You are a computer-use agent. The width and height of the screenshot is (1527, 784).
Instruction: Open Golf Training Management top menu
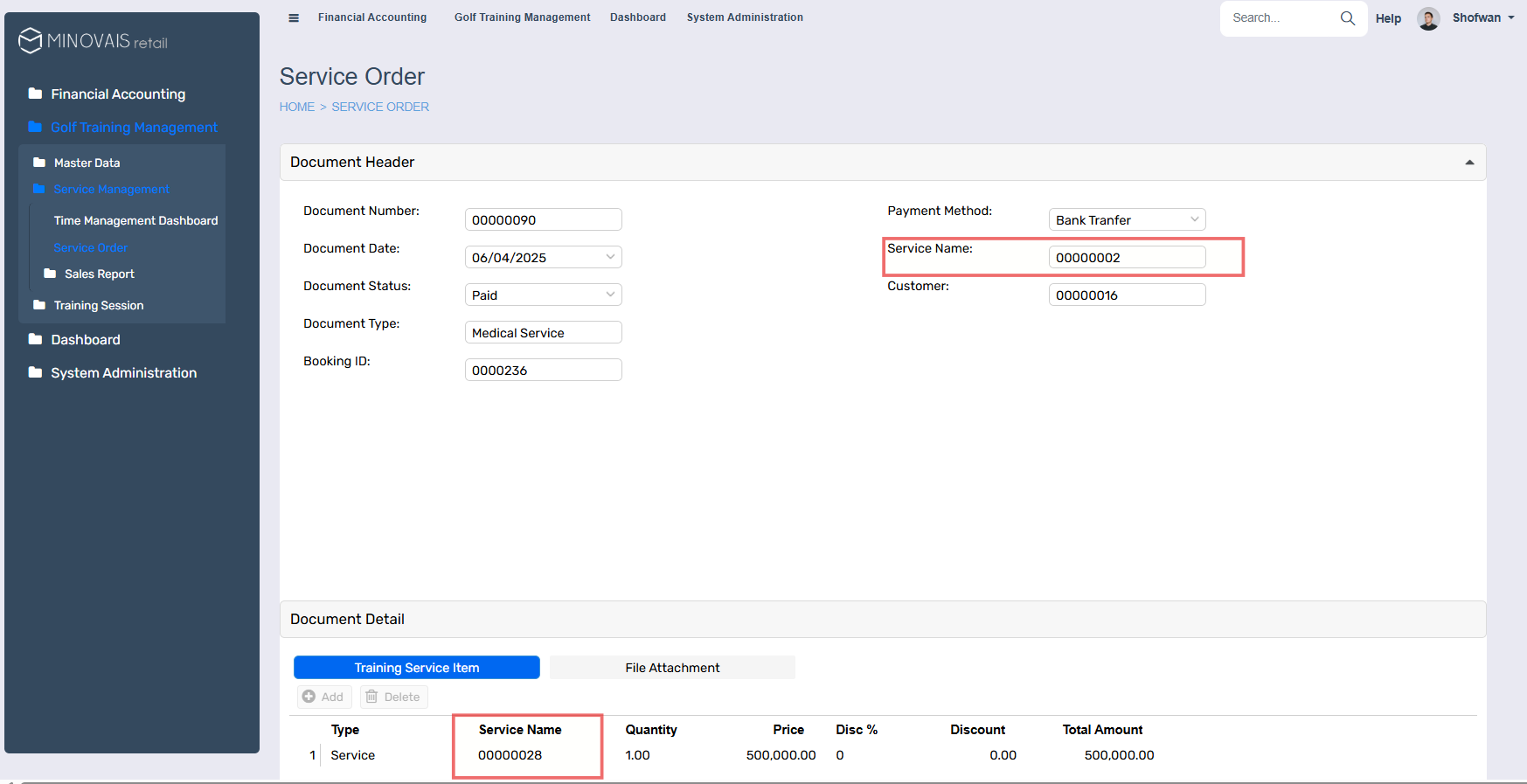[522, 17]
